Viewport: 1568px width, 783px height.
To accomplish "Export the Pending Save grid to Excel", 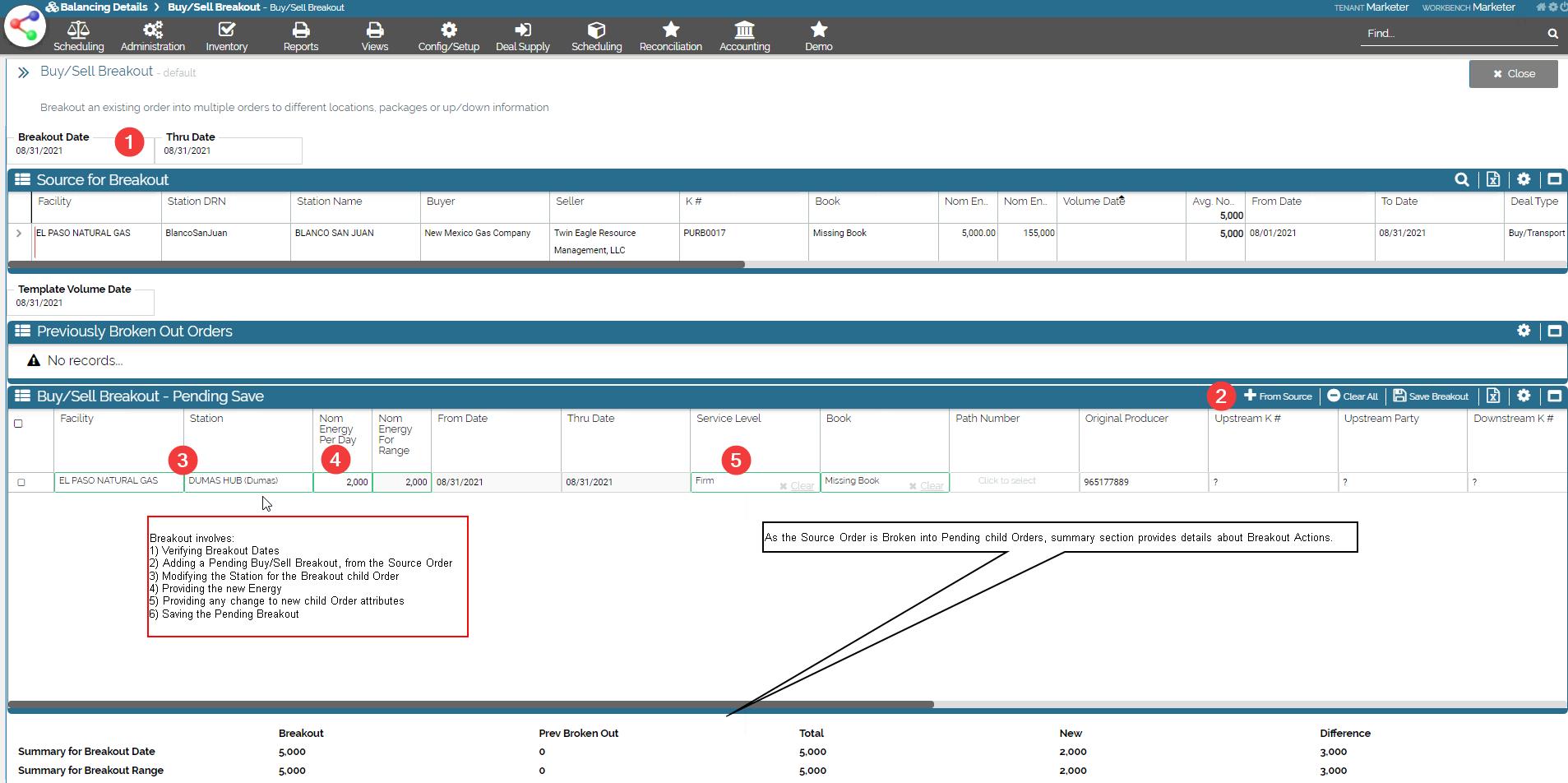I will 1492,396.
